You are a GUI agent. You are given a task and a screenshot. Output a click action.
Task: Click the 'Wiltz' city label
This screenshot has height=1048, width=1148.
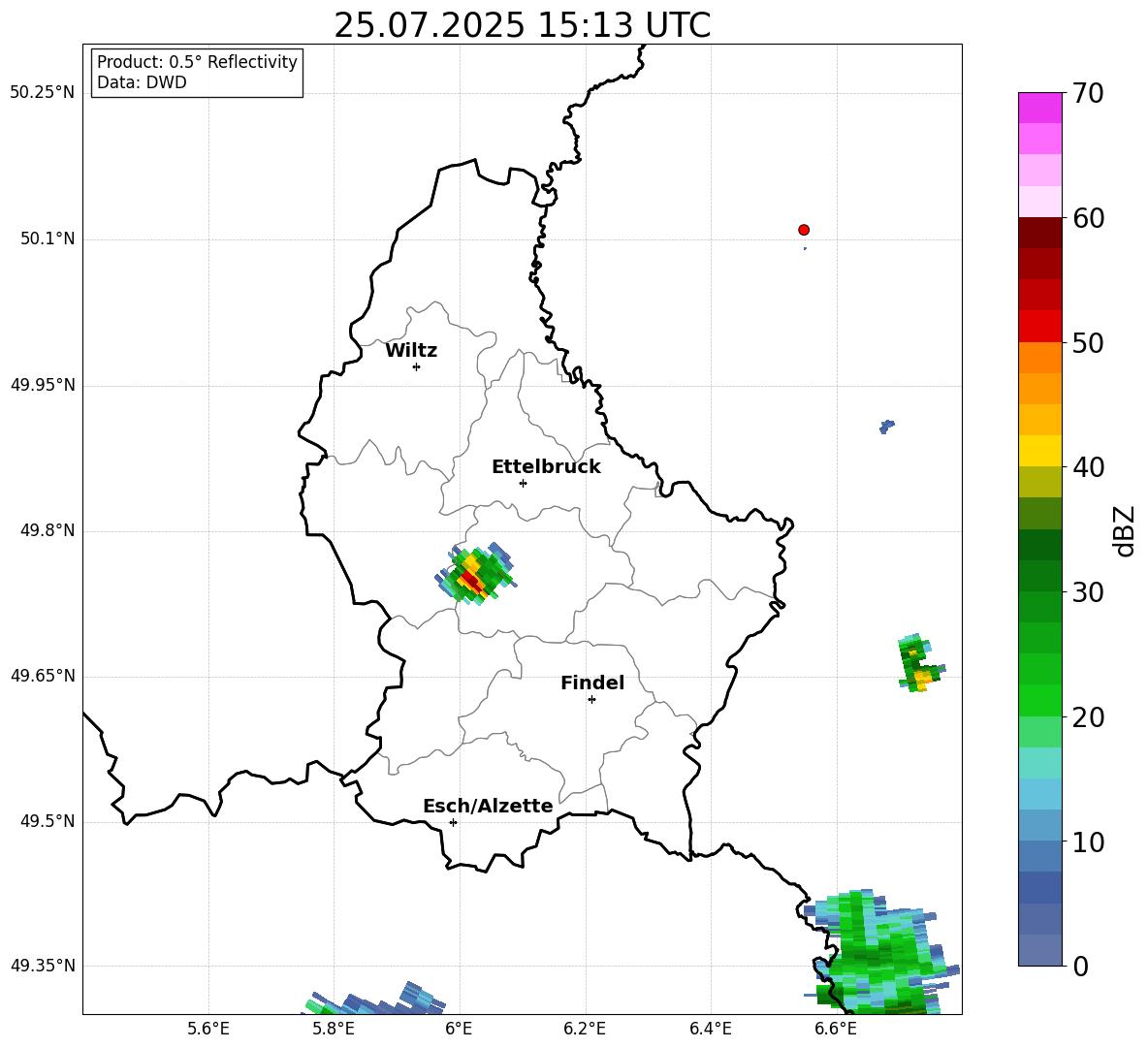(x=411, y=351)
